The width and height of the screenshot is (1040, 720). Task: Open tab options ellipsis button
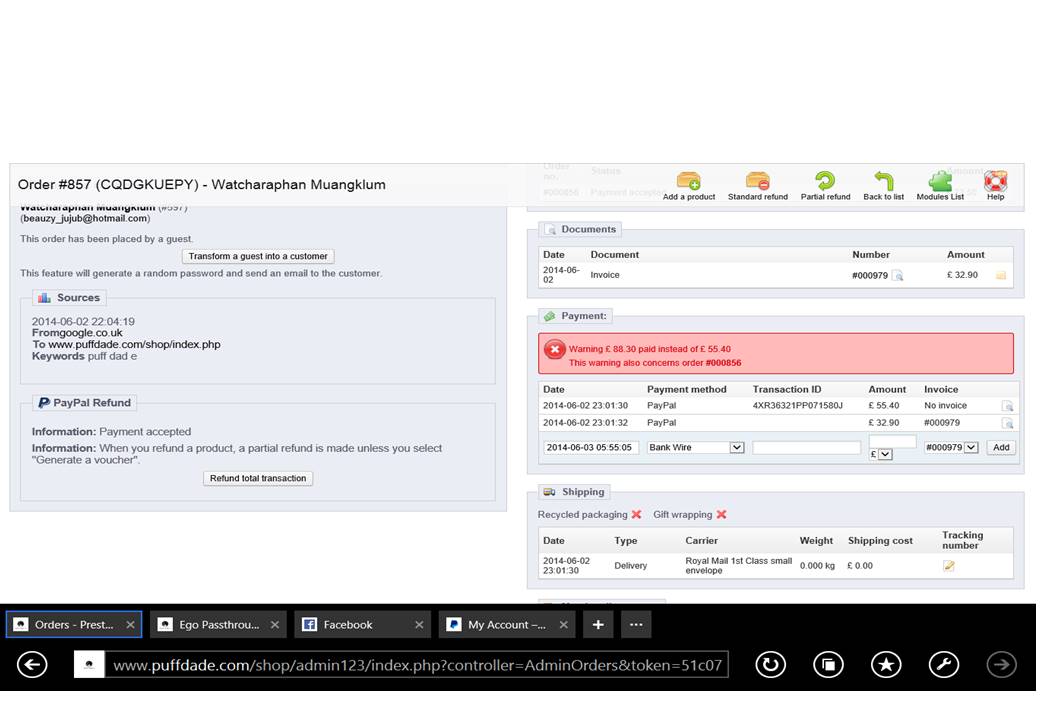pos(636,625)
